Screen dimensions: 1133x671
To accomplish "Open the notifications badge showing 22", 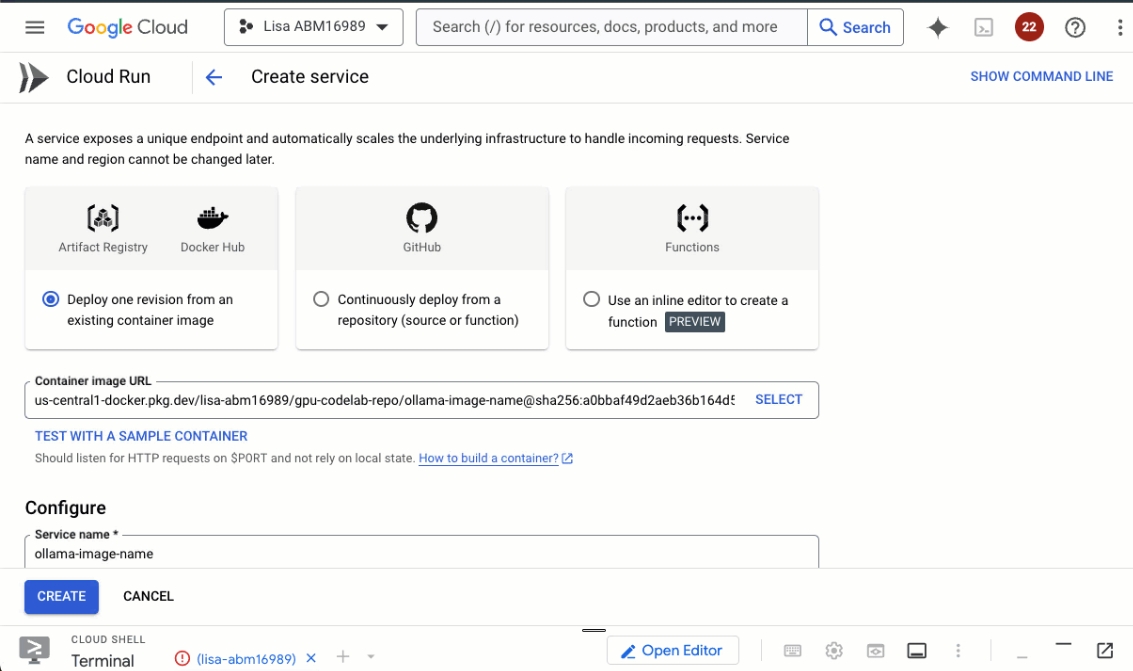I will pyautogui.click(x=1029, y=27).
